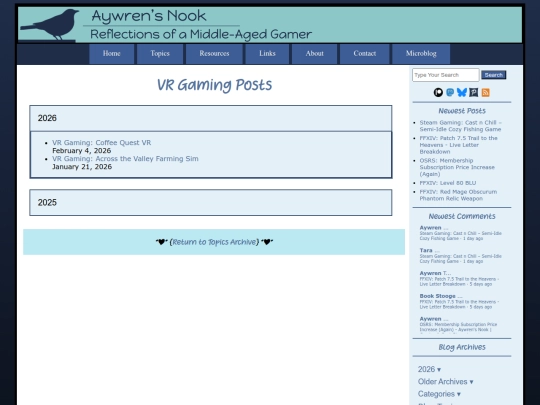Screen dimensions: 540x405
Task: Expand the Categories dropdown
Action: tap(439, 394)
